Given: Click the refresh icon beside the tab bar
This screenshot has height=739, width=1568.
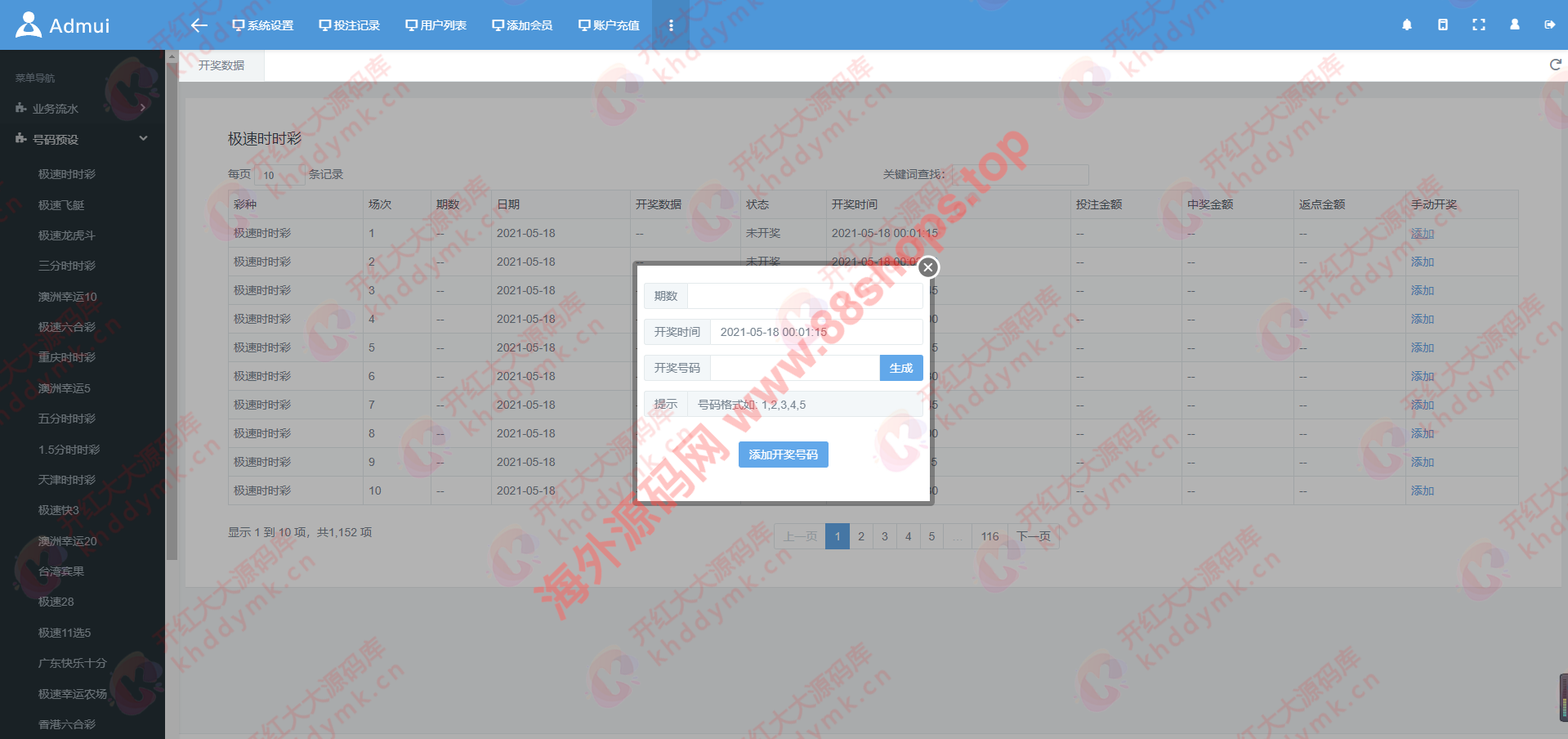Looking at the screenshot, I should pyautogui.click(x=1555, y=65).
